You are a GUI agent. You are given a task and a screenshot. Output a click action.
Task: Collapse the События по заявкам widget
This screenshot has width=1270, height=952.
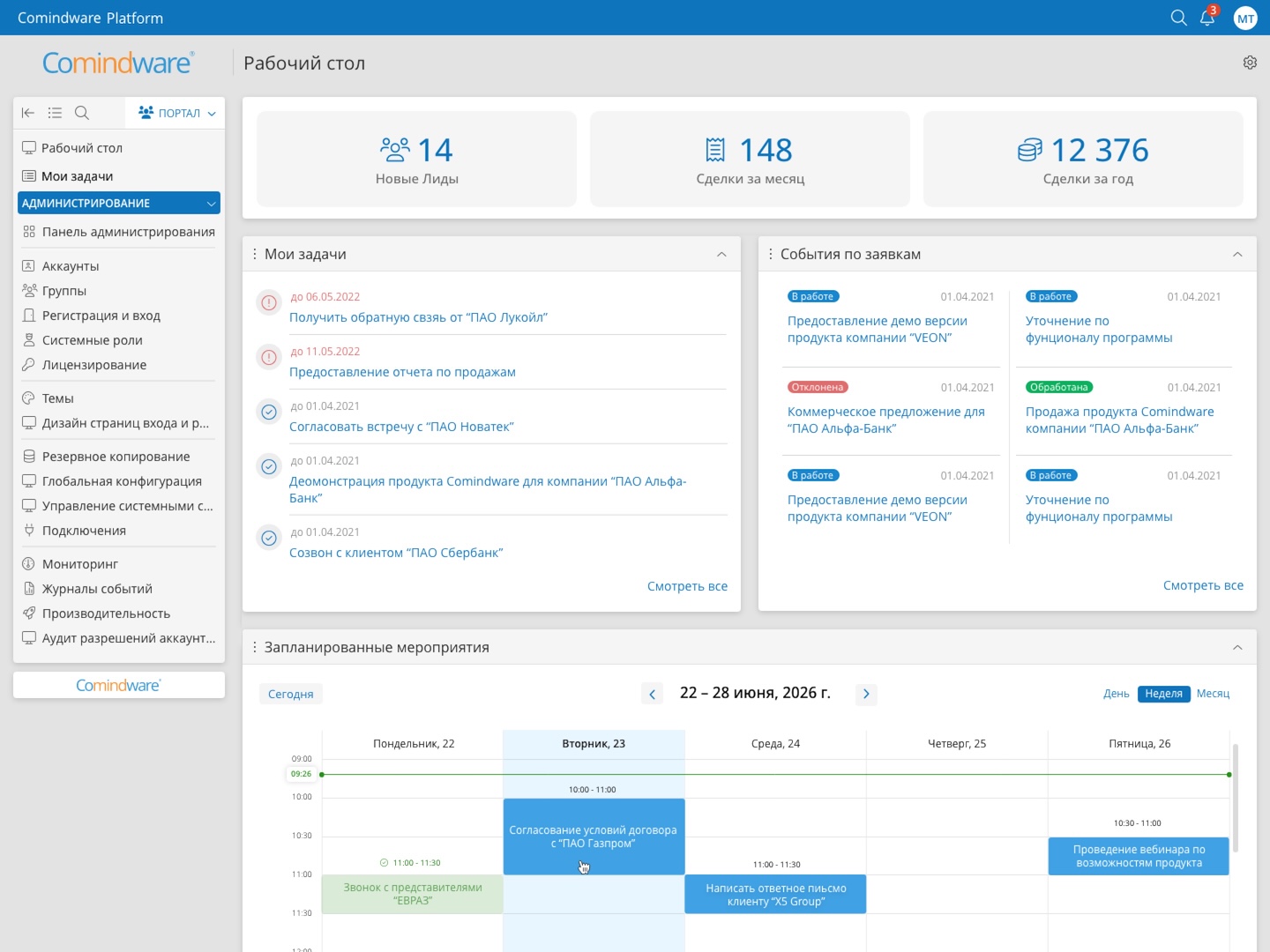click(x=1237, y=254)
